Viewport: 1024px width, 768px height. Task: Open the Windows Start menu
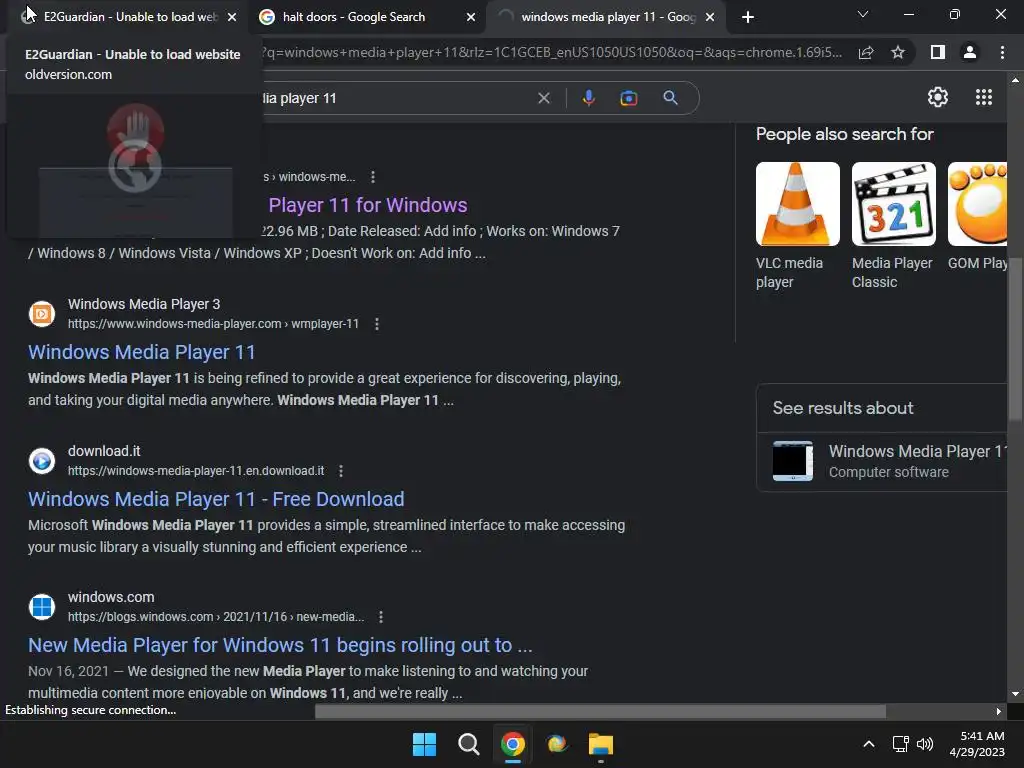424,744
